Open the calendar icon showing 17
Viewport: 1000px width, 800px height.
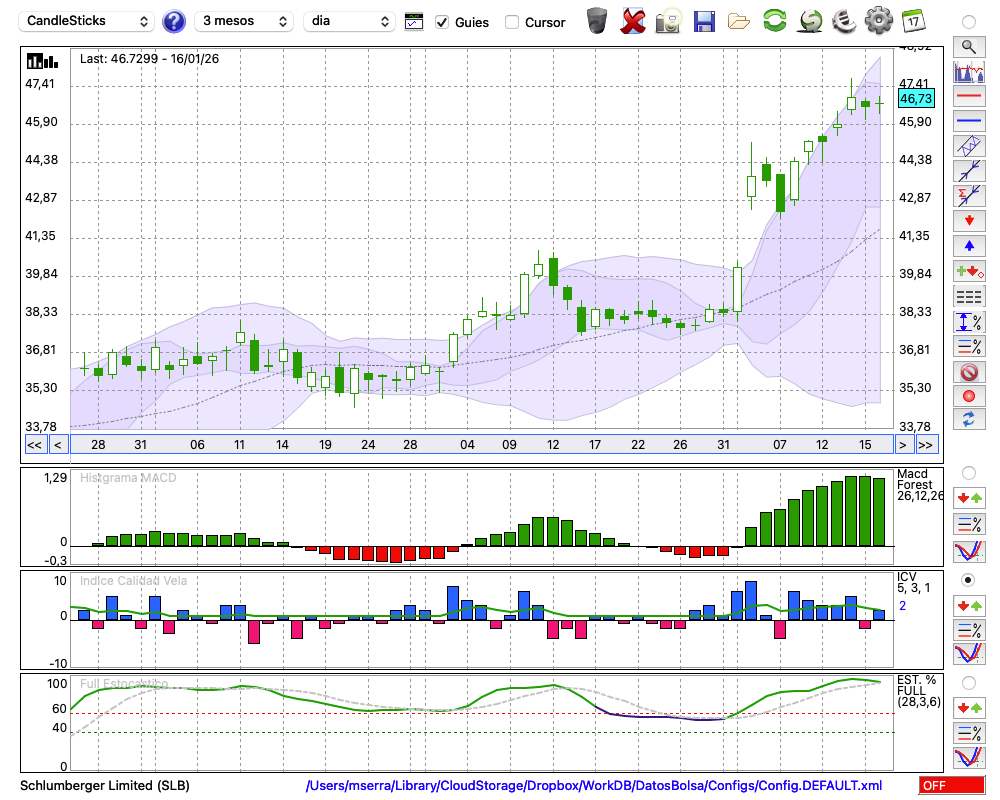[913, 21]
